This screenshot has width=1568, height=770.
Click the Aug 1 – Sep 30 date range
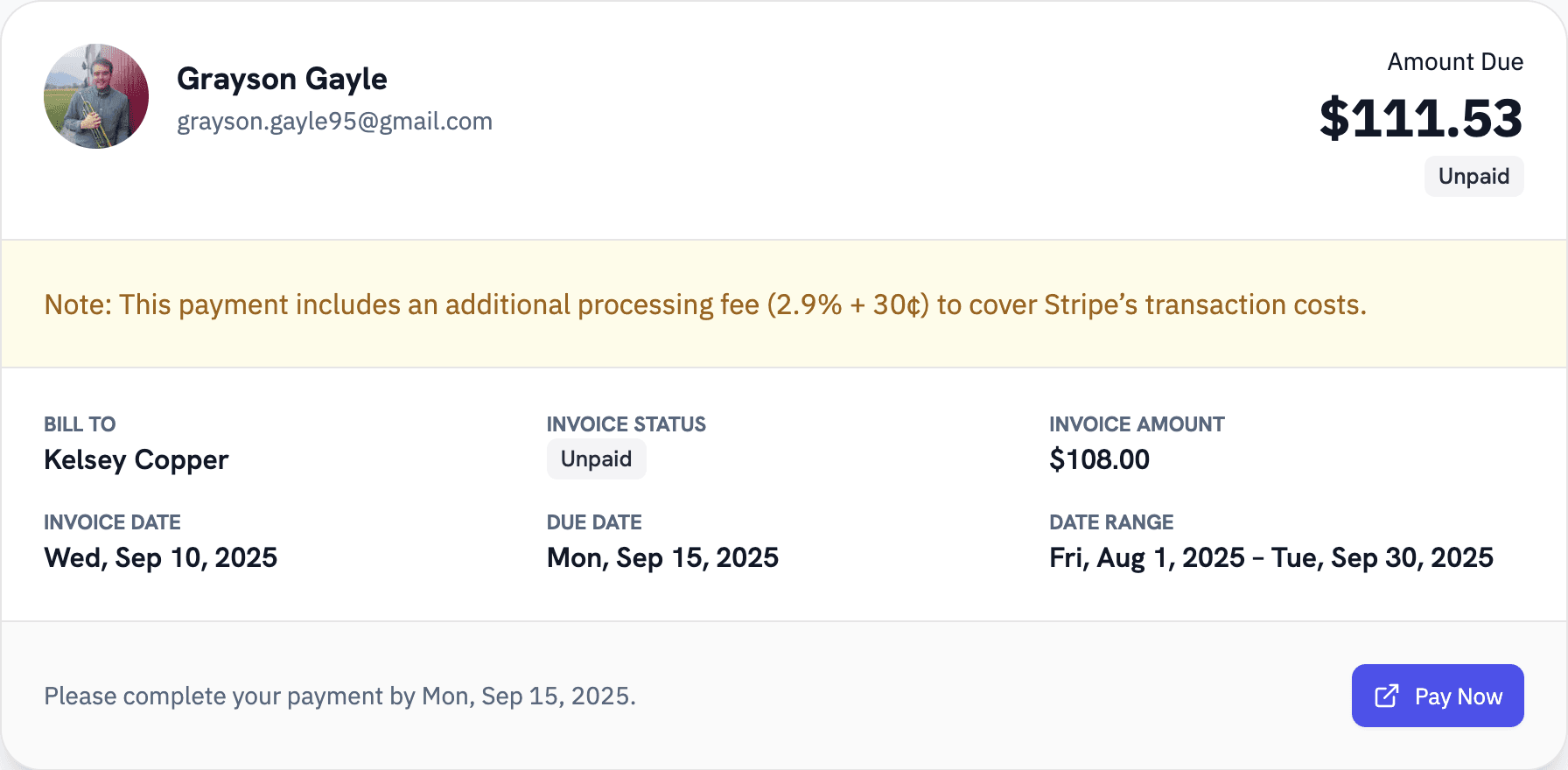(1270, 557)
